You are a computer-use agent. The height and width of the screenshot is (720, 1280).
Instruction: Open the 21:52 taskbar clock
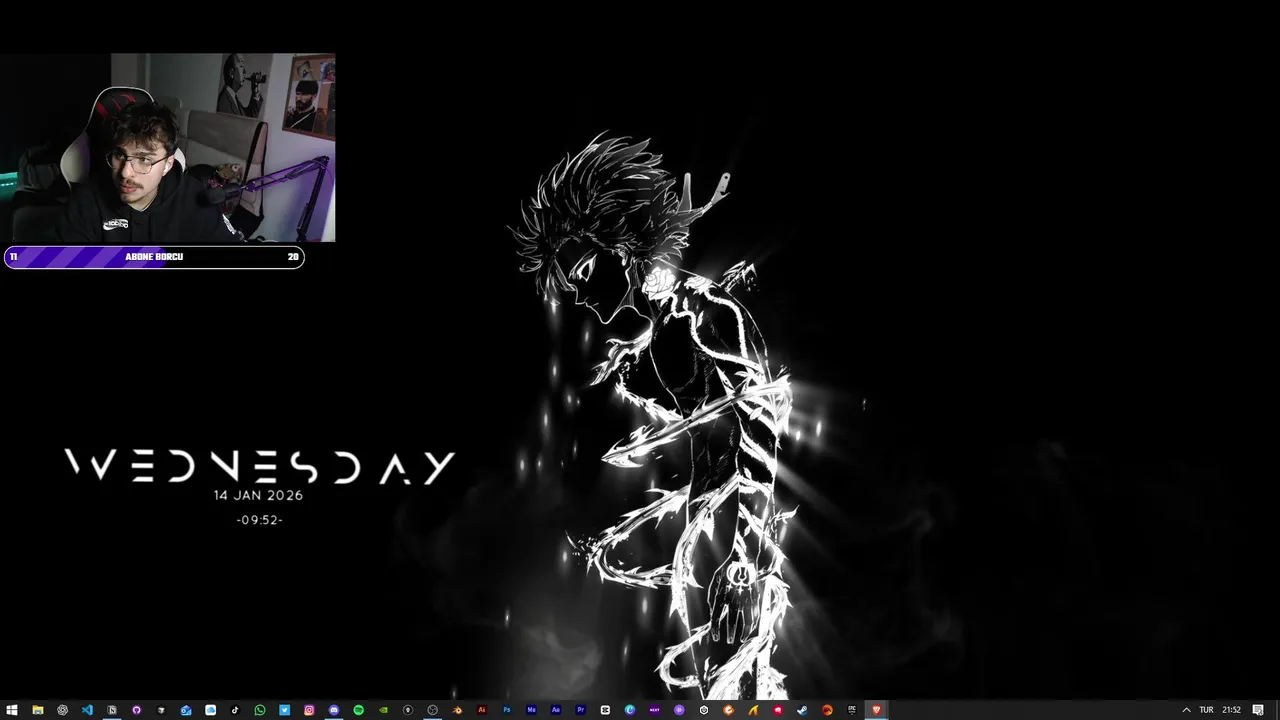(1231, 710)
